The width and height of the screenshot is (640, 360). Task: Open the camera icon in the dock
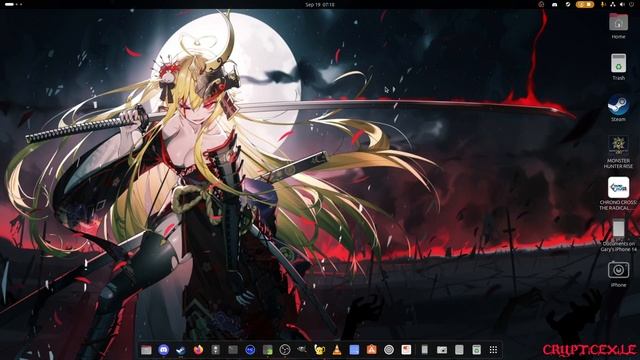[x=442, y=350]
